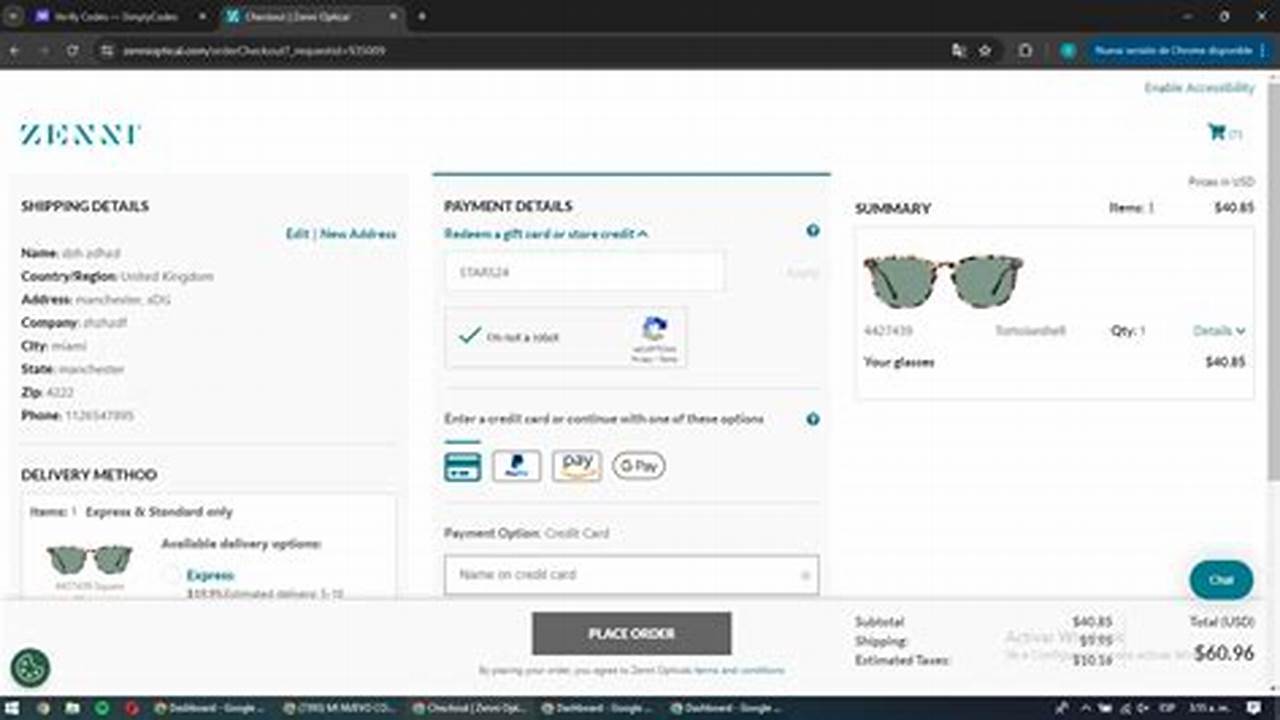
Task: Expand the Chrome profile menu
Action: [1070, 49]
